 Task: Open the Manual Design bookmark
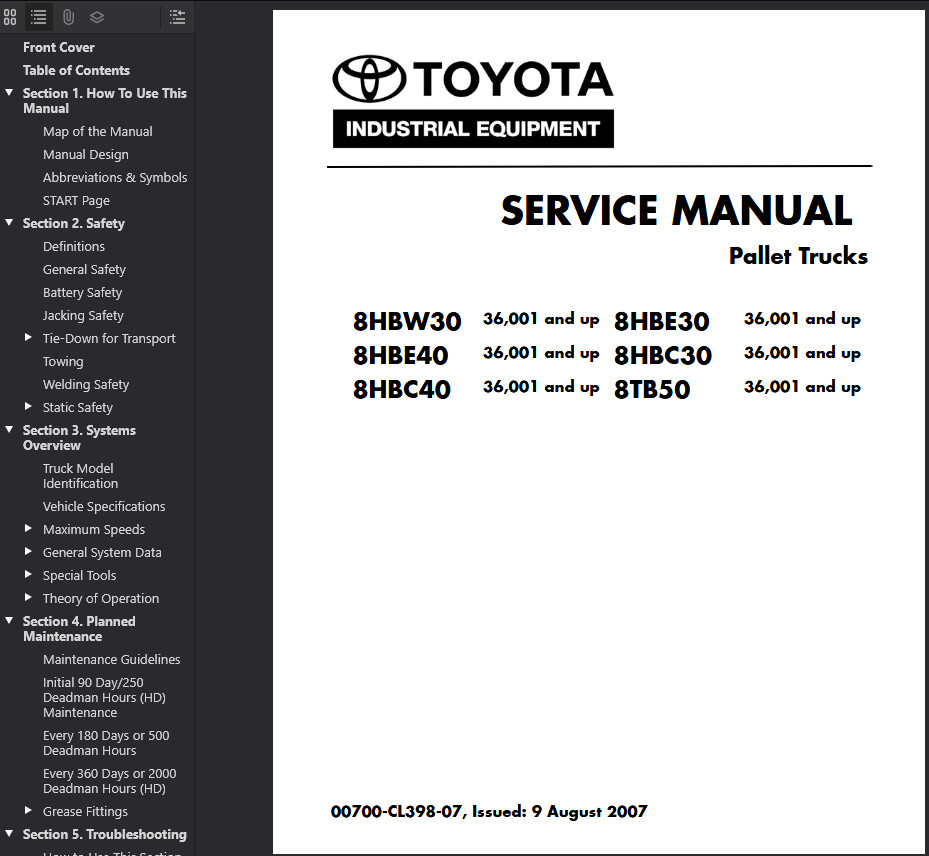click(85, 155)
